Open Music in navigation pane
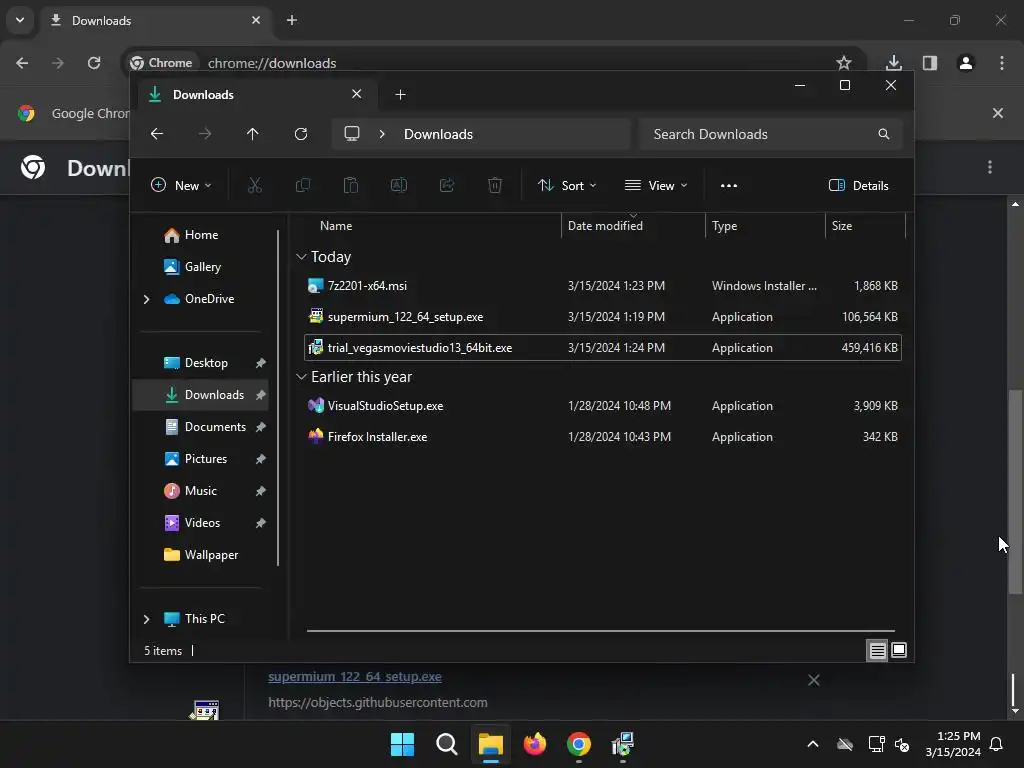 201,491
